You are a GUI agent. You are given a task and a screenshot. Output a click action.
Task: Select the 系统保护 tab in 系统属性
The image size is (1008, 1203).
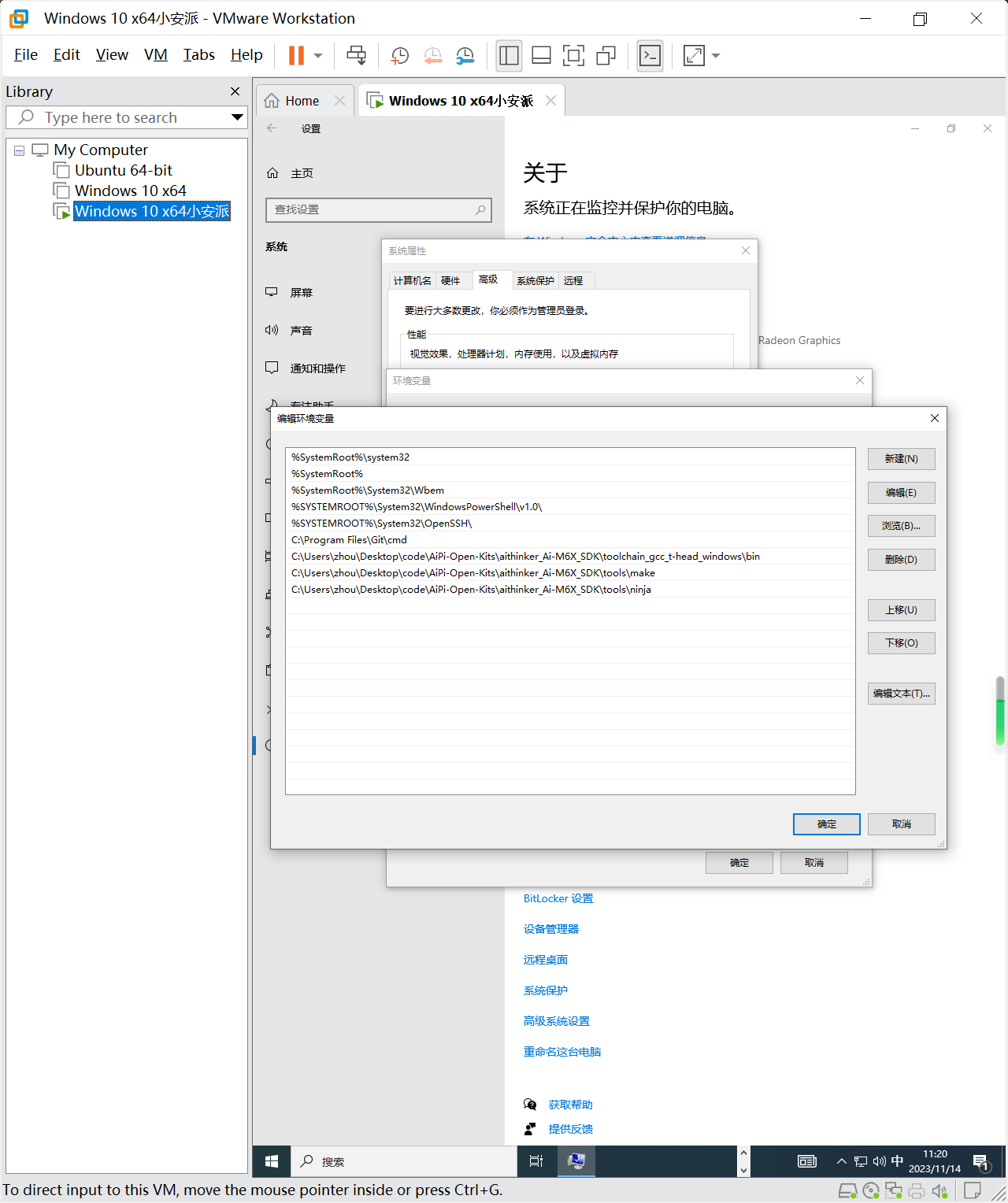tap(535, 280)
